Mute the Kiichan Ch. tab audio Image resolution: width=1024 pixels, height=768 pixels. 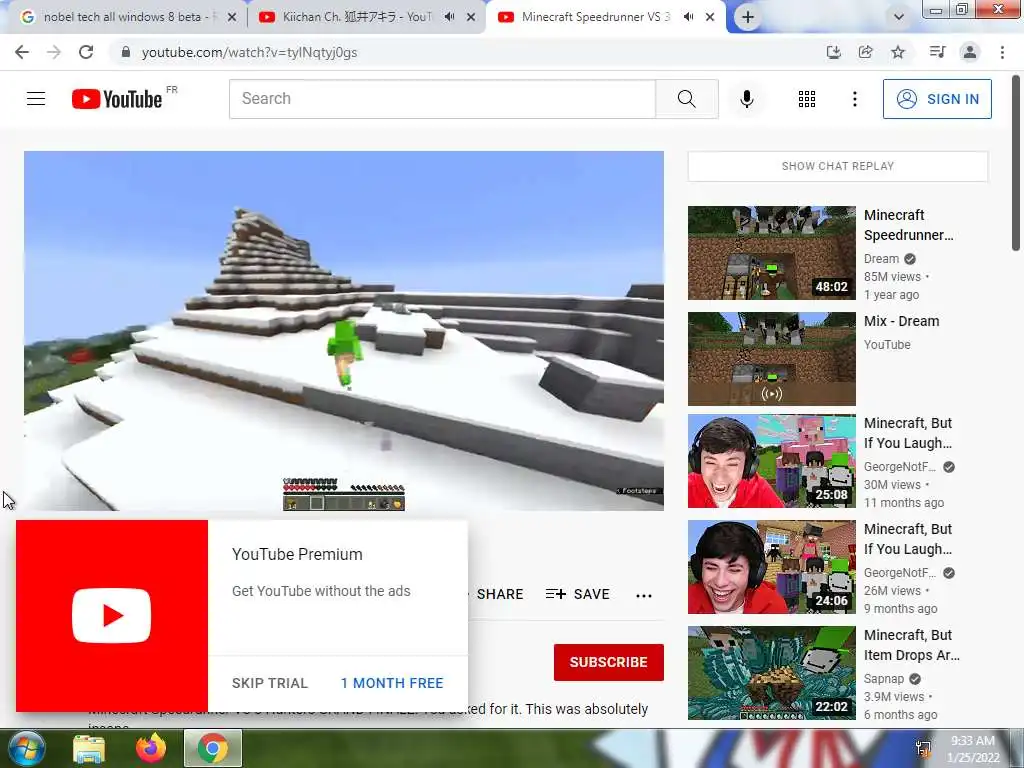tap(449, 17)
